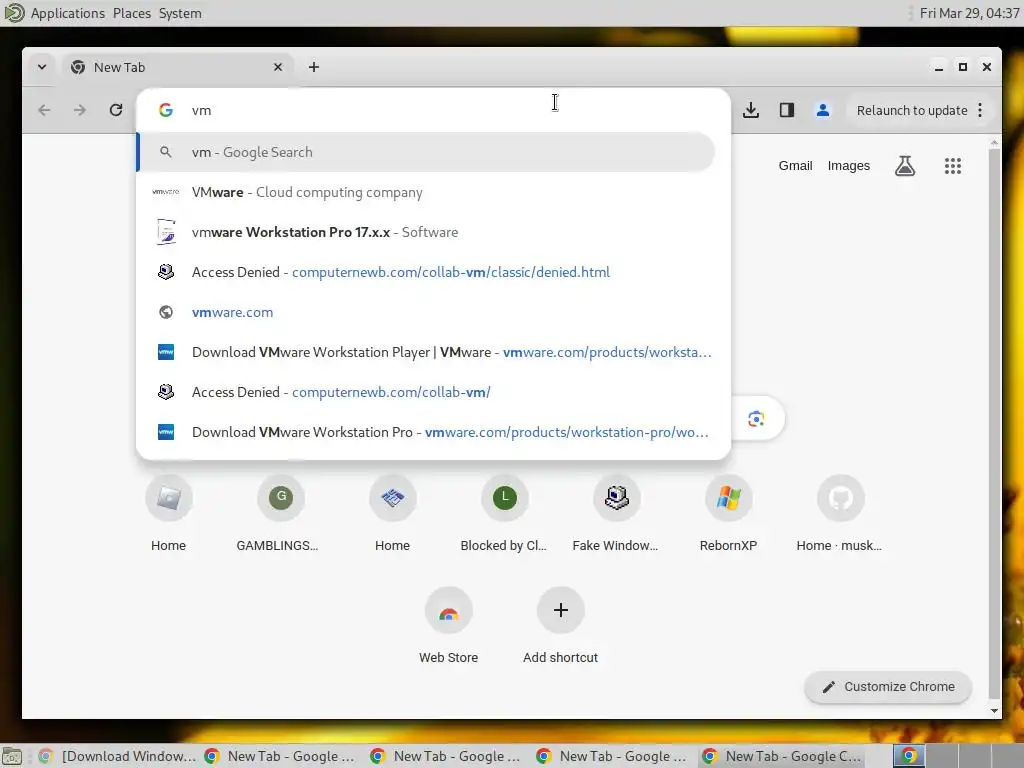1024x768 pixels.
Task: Click the scrollbar down arrow
Action: point(994,711)
